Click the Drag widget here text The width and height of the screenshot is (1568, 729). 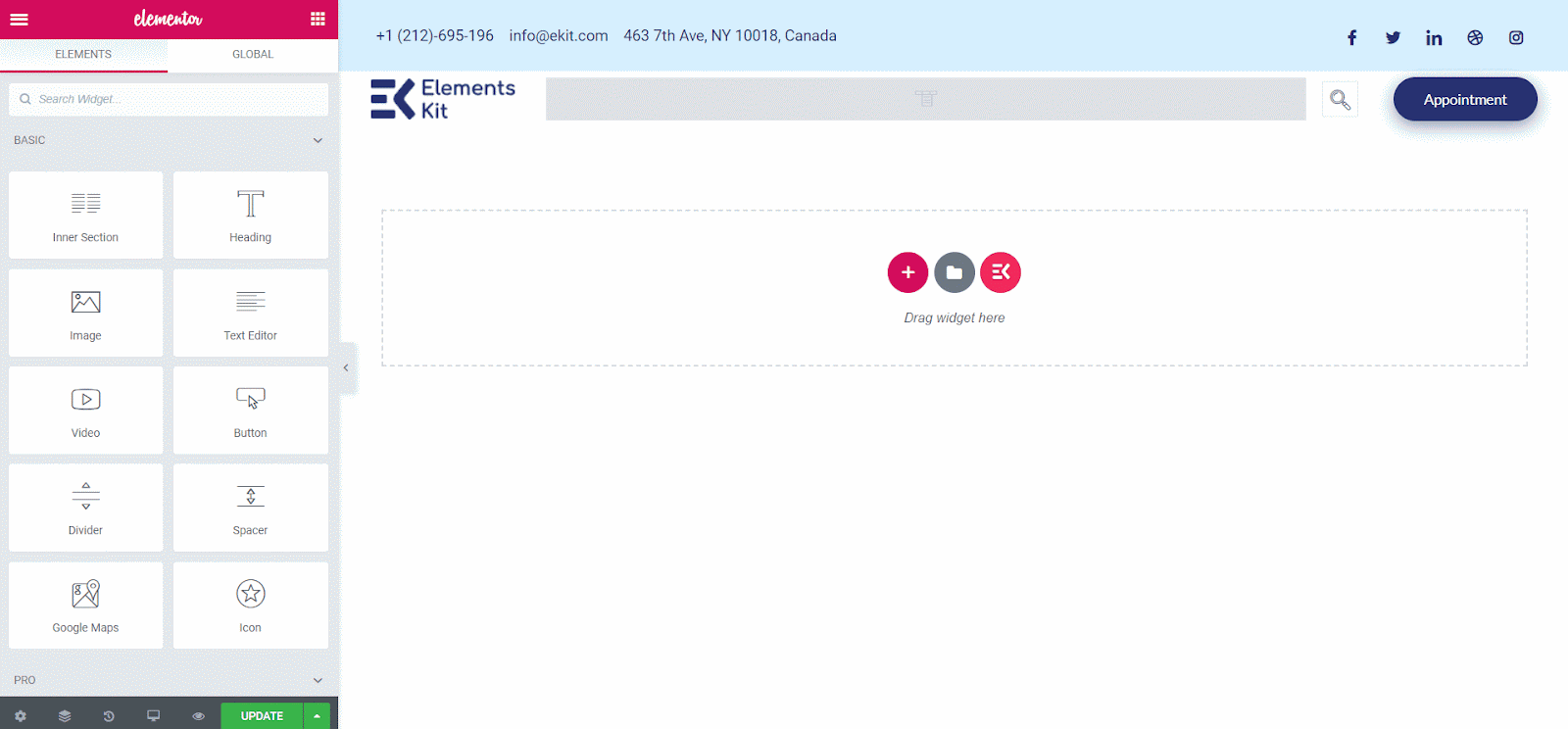[x=955, y=318]
